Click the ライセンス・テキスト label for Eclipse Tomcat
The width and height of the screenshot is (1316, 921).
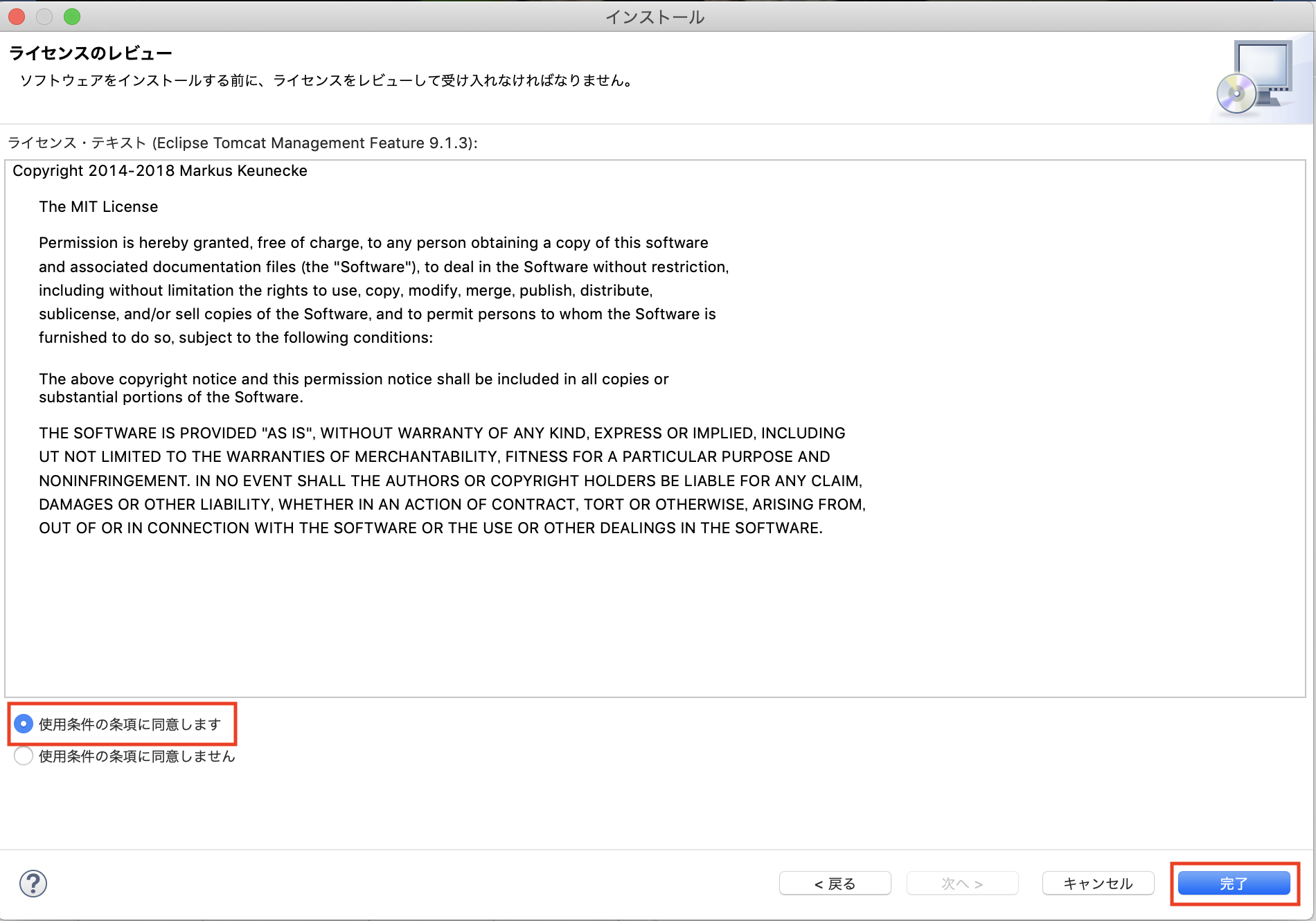pyautogui.click(x=242, y=143)
